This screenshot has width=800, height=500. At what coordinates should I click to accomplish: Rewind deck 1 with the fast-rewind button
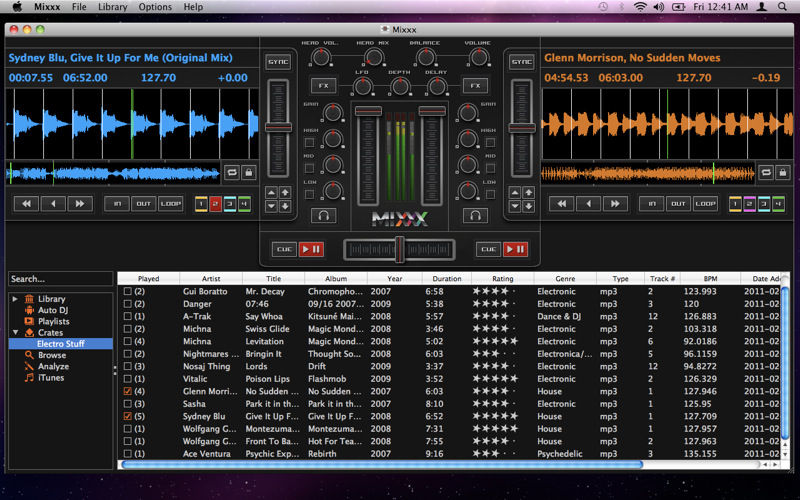(x=26, y=204)
